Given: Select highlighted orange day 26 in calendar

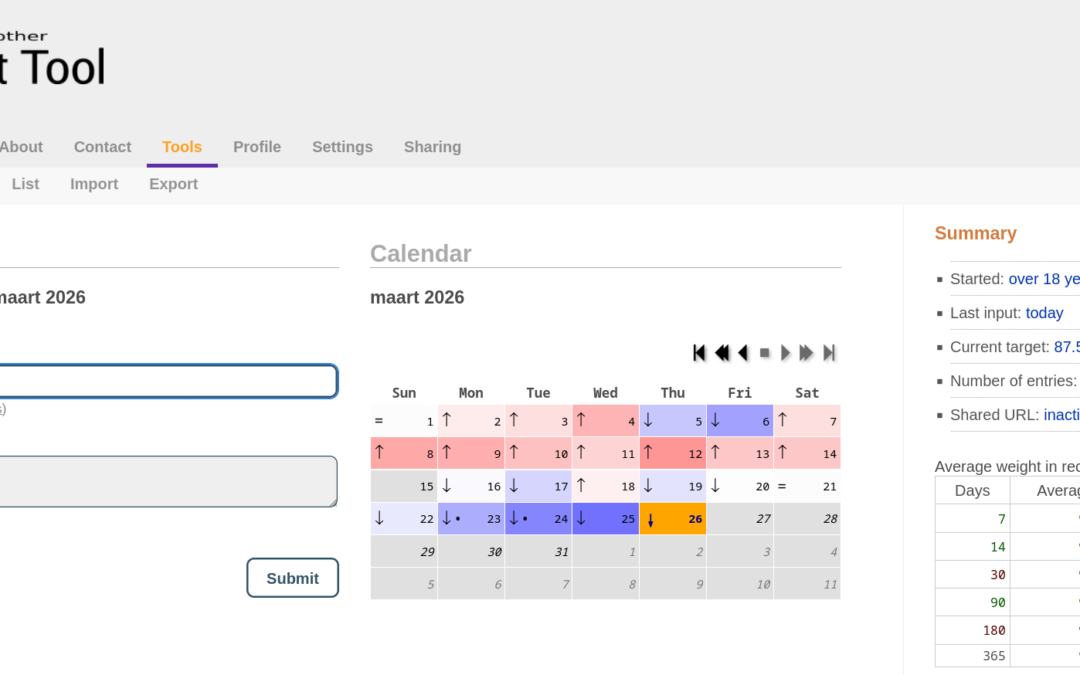Looking at the screenshot, I should 673,519.
